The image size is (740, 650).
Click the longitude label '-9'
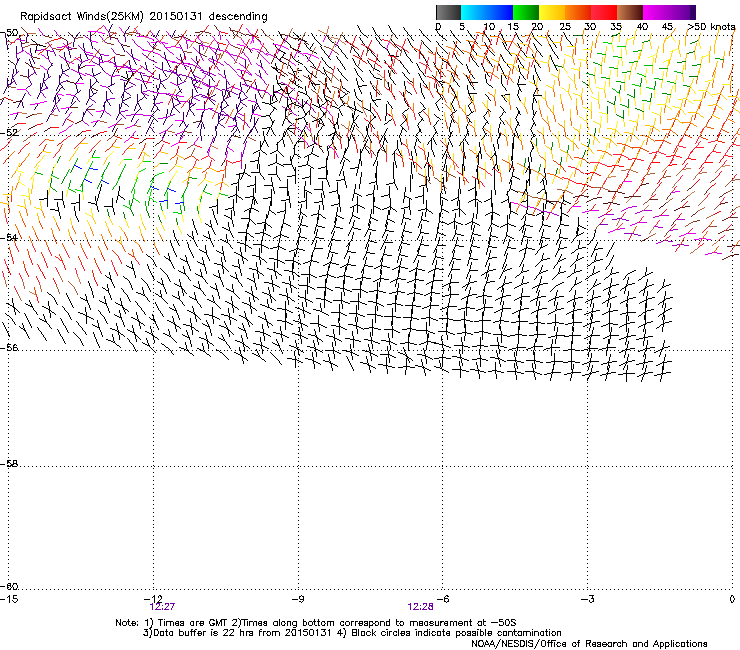297,599
